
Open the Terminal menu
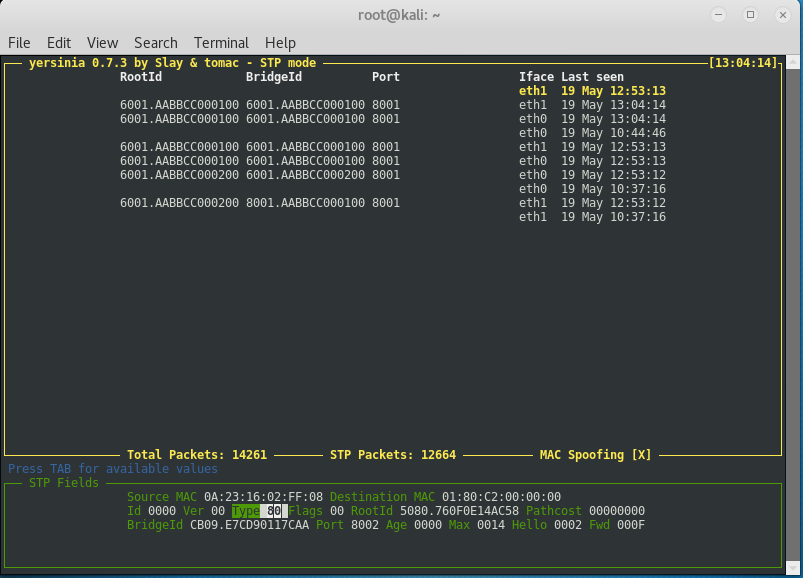pos(221,42)
